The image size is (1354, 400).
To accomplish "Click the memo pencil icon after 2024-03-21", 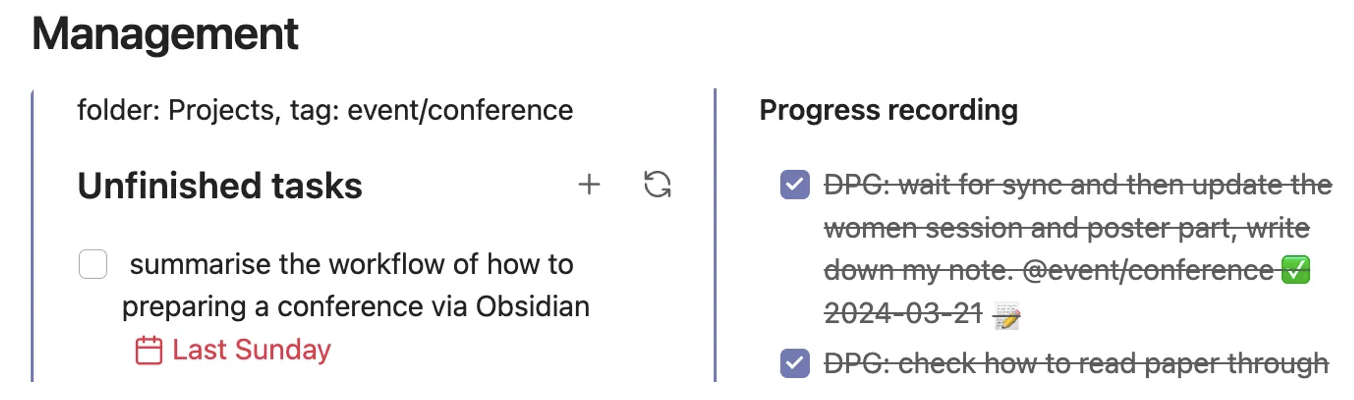I will click(1006, 315).
